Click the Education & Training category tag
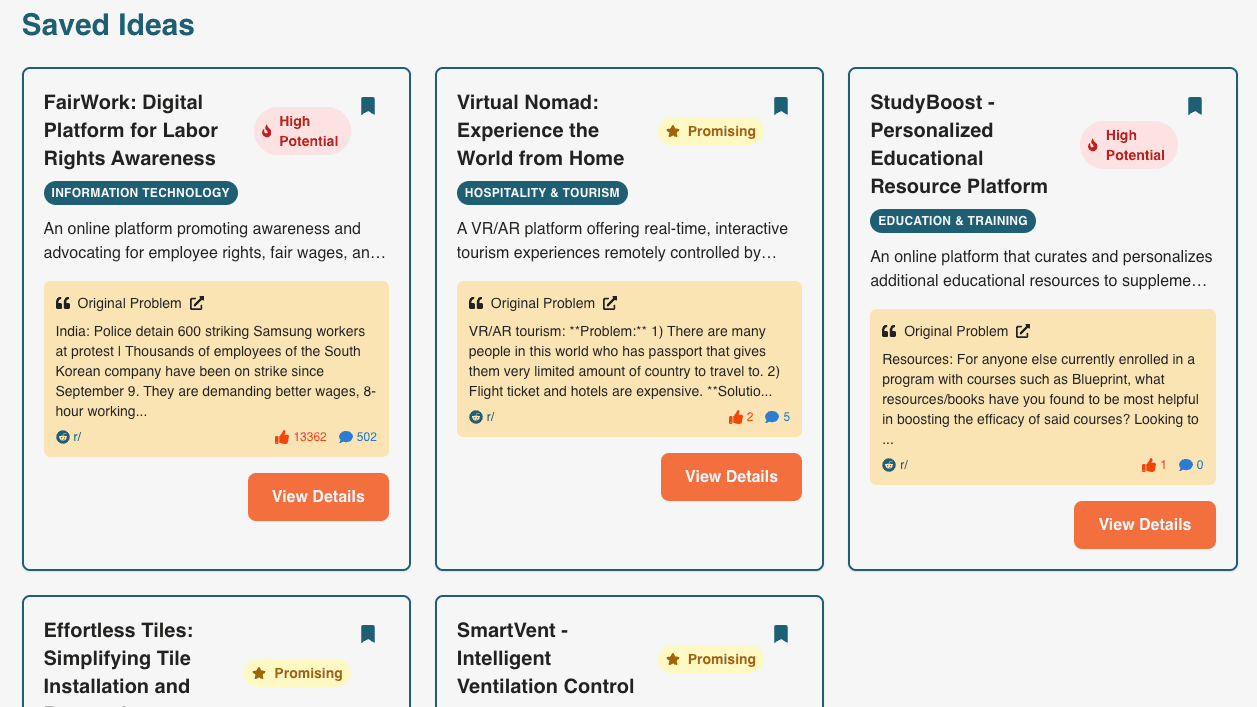The height and width of the screenshot is (707, 1257). pos(952,221)
